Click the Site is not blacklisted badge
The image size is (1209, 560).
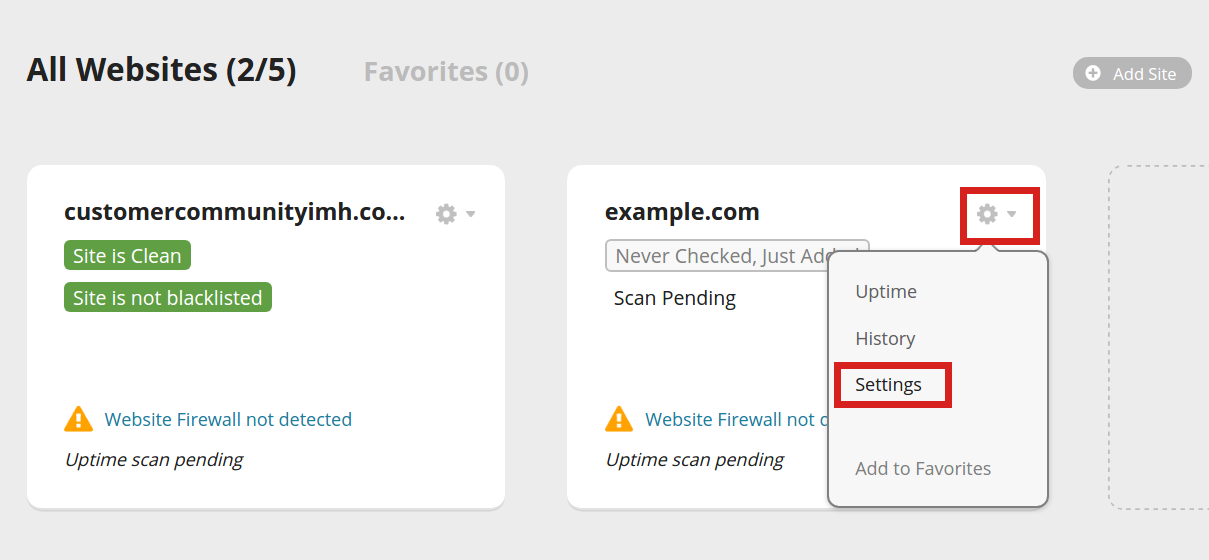pos(167,298)
